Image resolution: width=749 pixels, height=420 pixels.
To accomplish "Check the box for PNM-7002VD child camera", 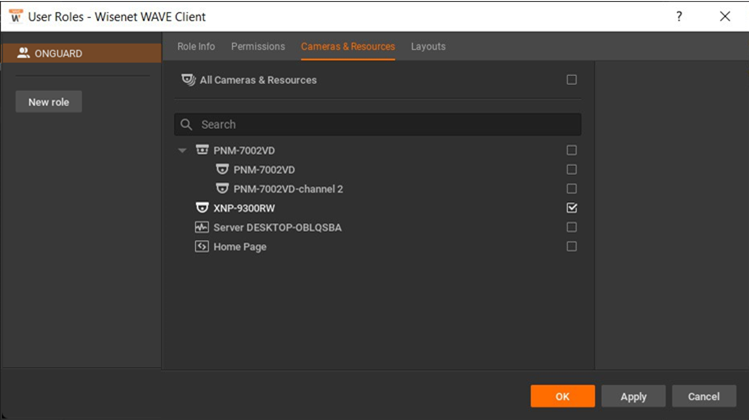I will [x=571, y=169].
